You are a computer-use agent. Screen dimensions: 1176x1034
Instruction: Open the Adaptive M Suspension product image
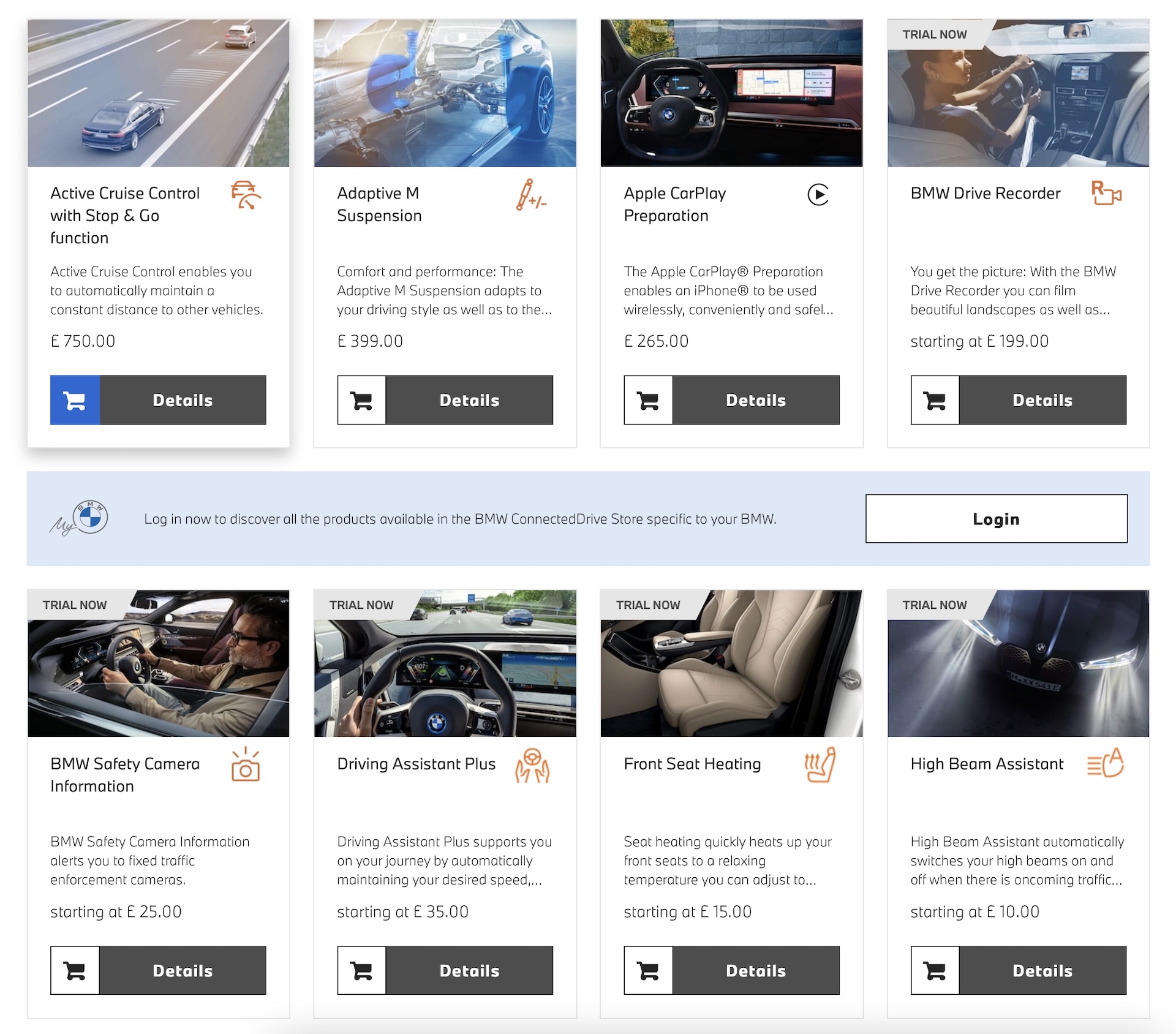coord(445,93)
